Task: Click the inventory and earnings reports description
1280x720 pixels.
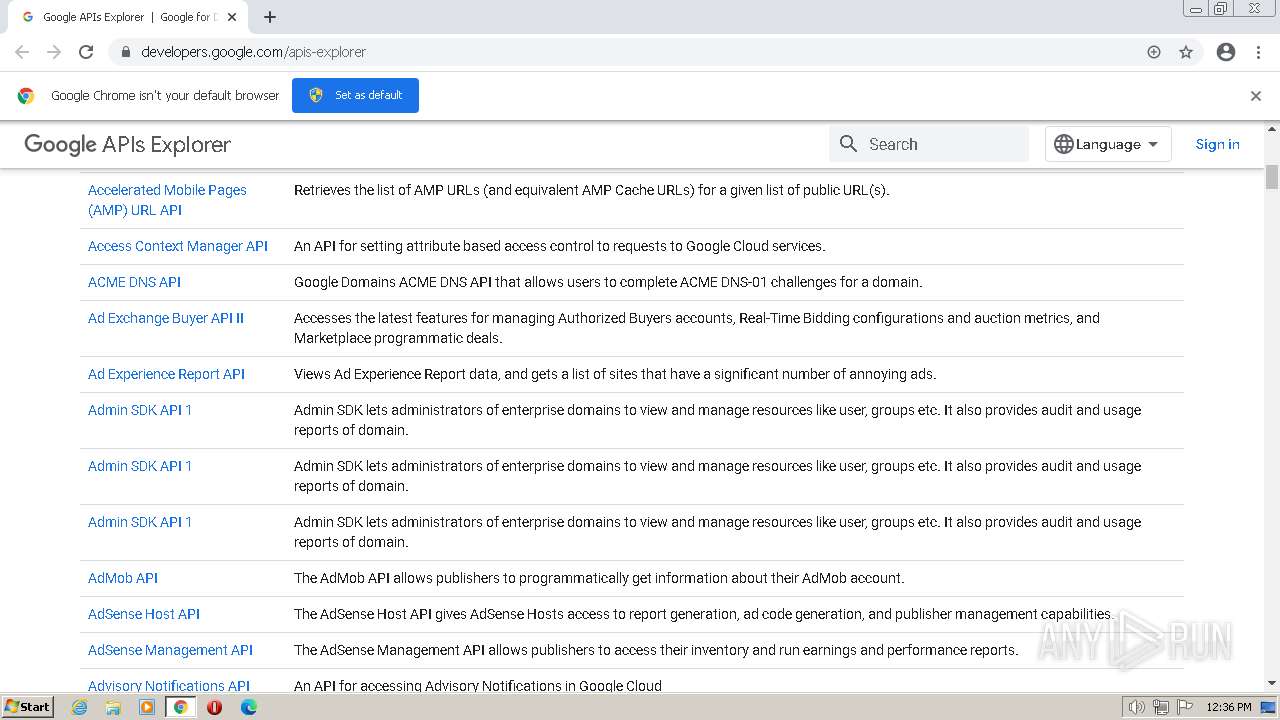Action: tap(656, 650)
